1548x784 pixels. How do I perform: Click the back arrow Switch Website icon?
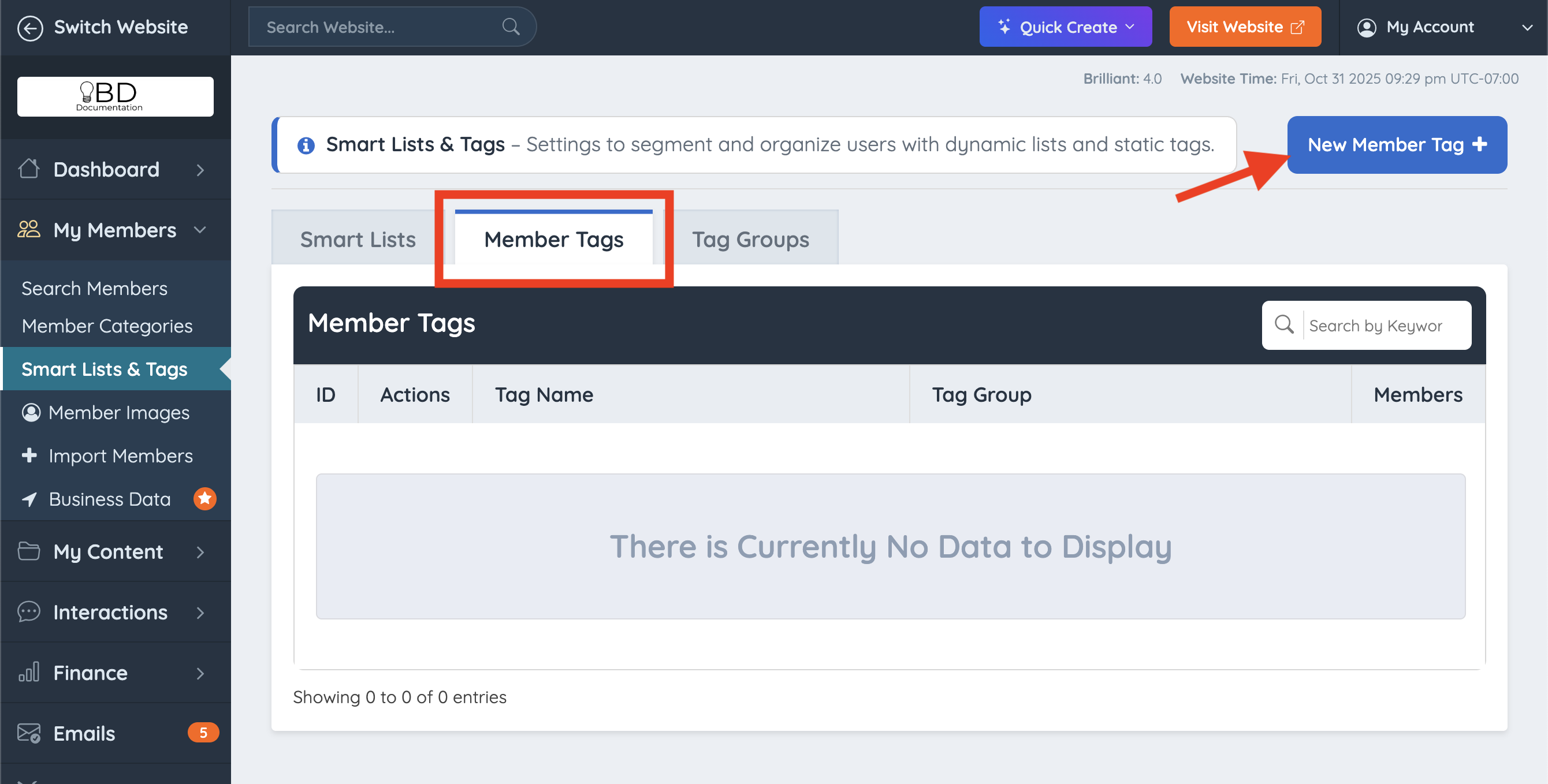click(30, 28)
